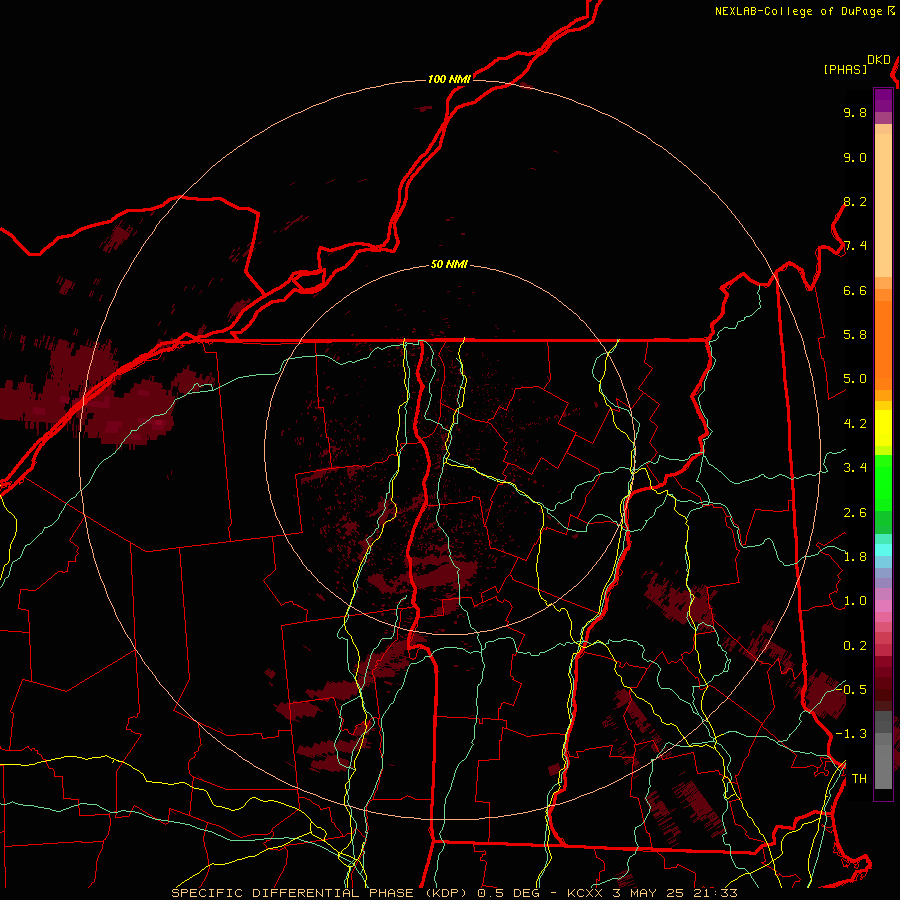Viewport: 900px width, 900px height.
Task: Click the 3 MAY 25 date text
Action: pyautogui.click(x=649, y=893)
